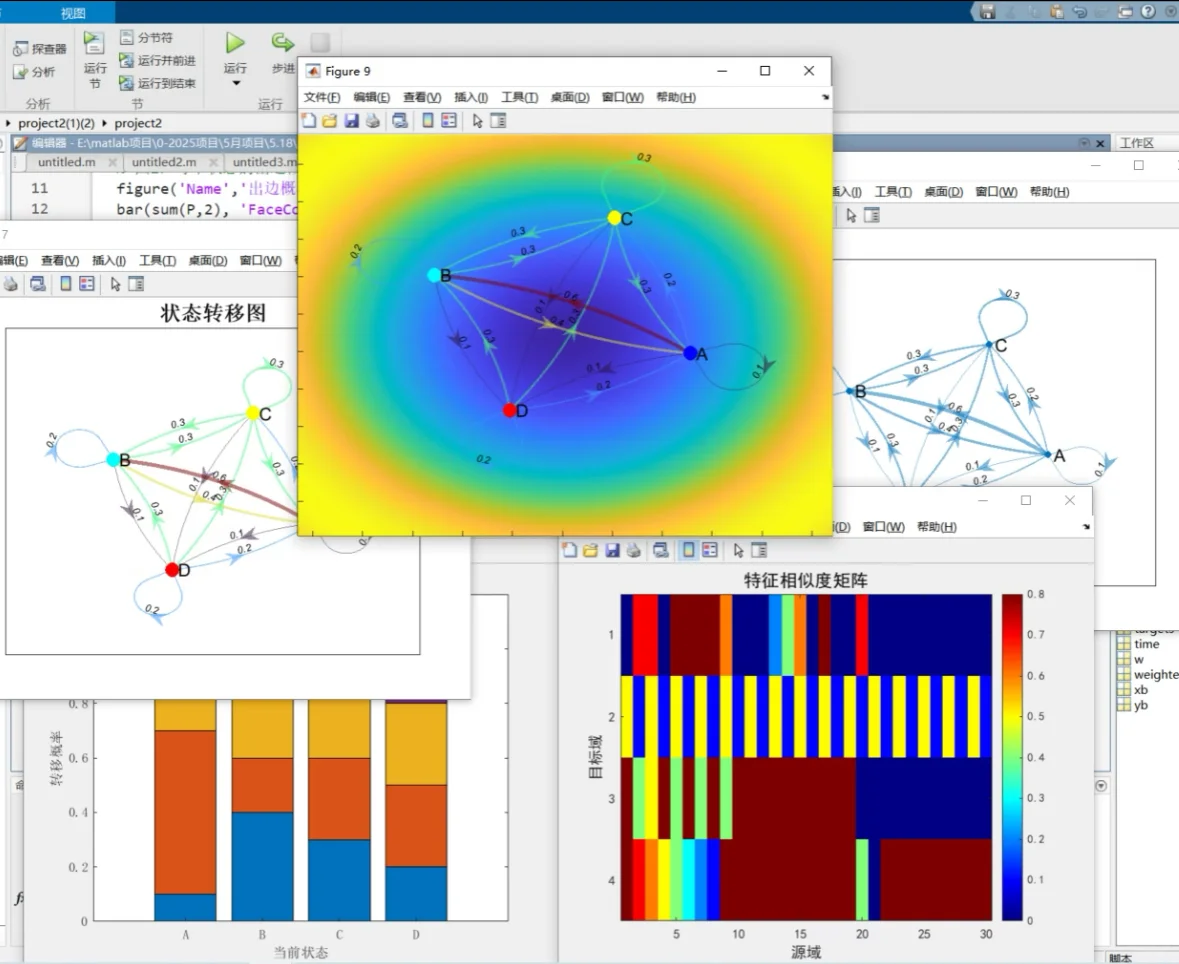This screenshot has height=964, width=1179.
Task: Select workspace variable xb
Action: coord(1133,690)
